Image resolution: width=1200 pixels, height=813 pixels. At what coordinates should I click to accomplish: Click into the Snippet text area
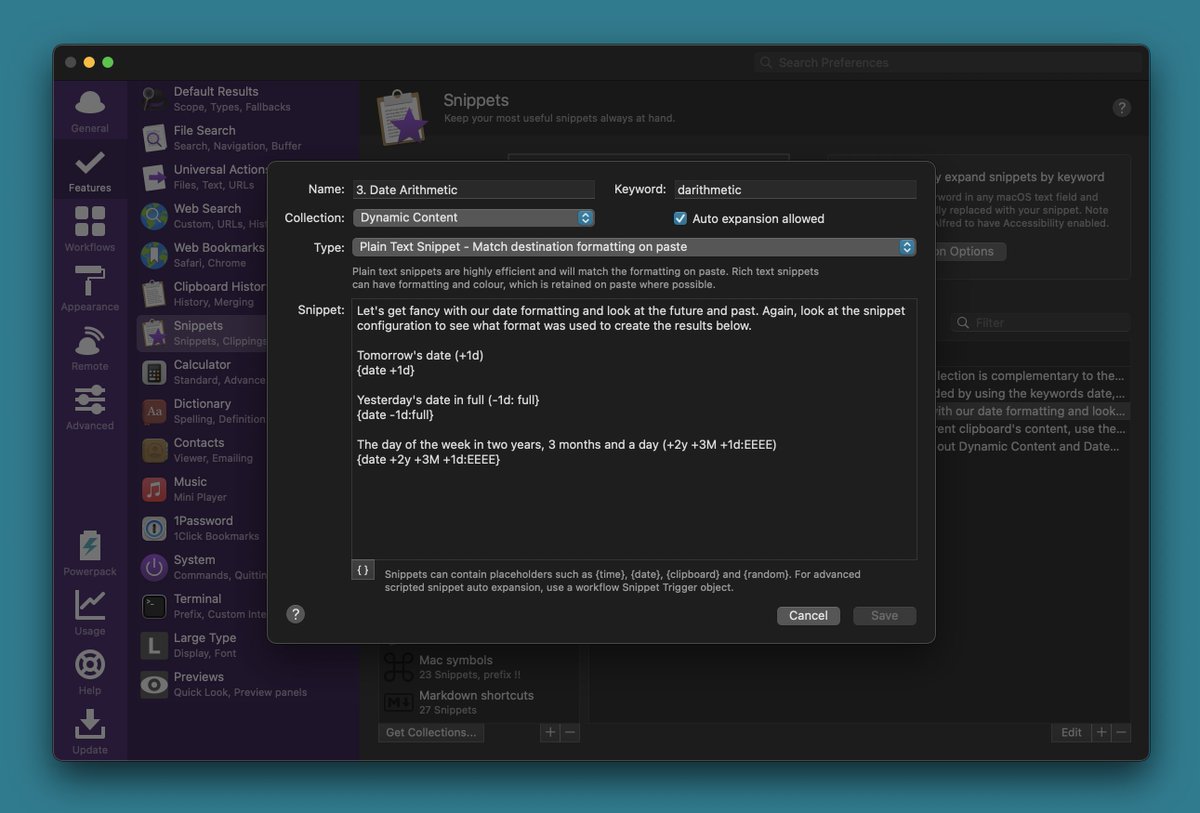[x=634, y=429]
